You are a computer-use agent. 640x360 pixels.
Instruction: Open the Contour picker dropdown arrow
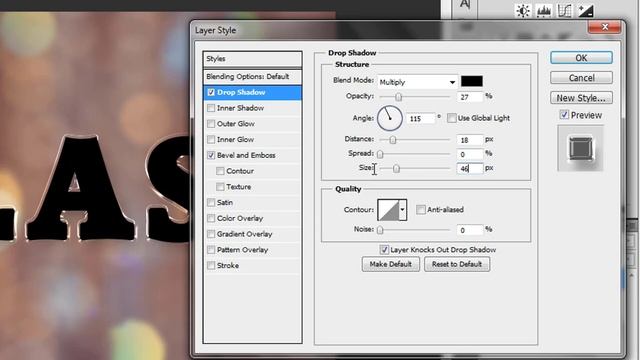click(402, 210)
